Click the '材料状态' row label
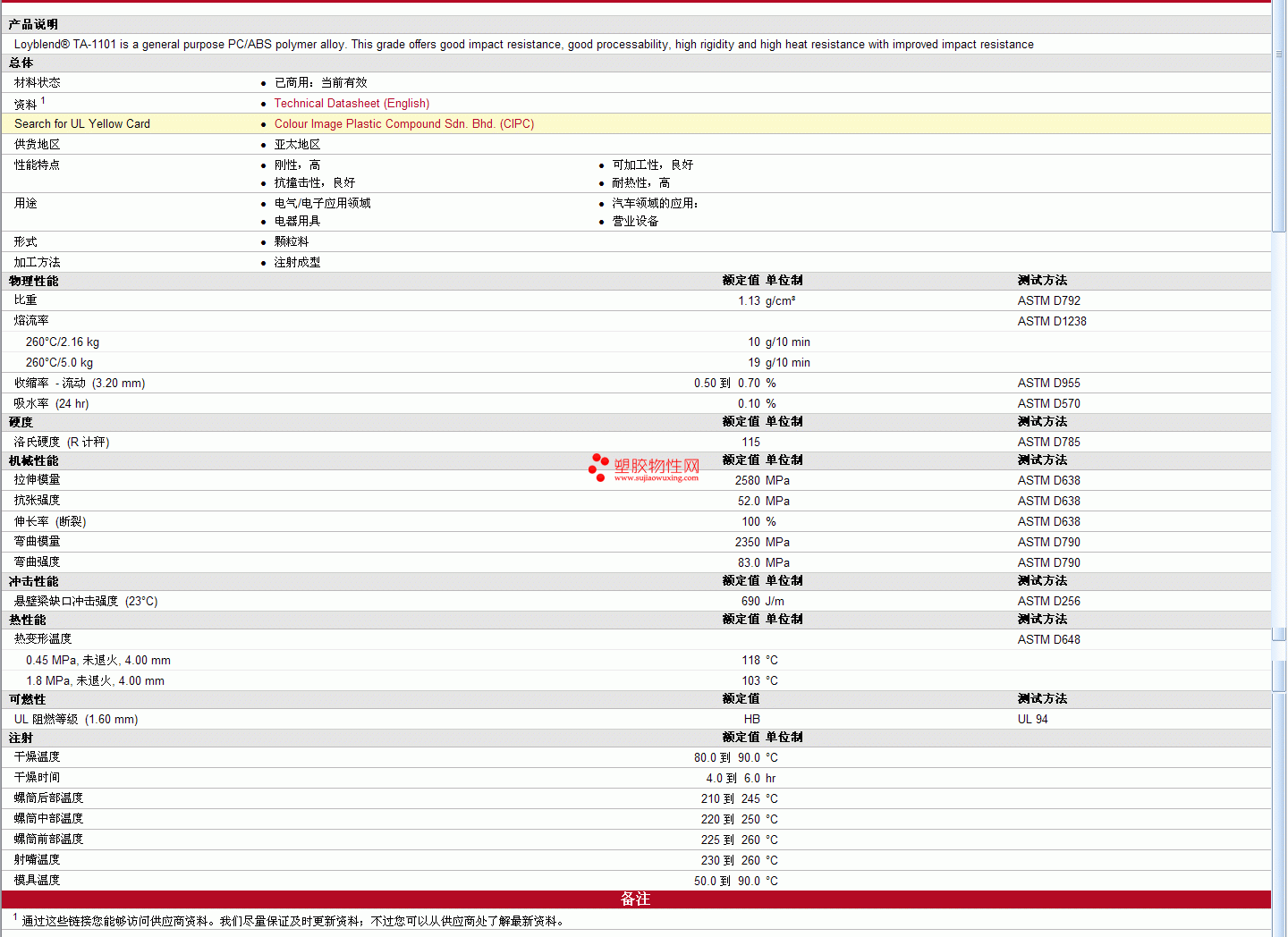The height and width of the screenshot is (937, 1288). point(37,82)
